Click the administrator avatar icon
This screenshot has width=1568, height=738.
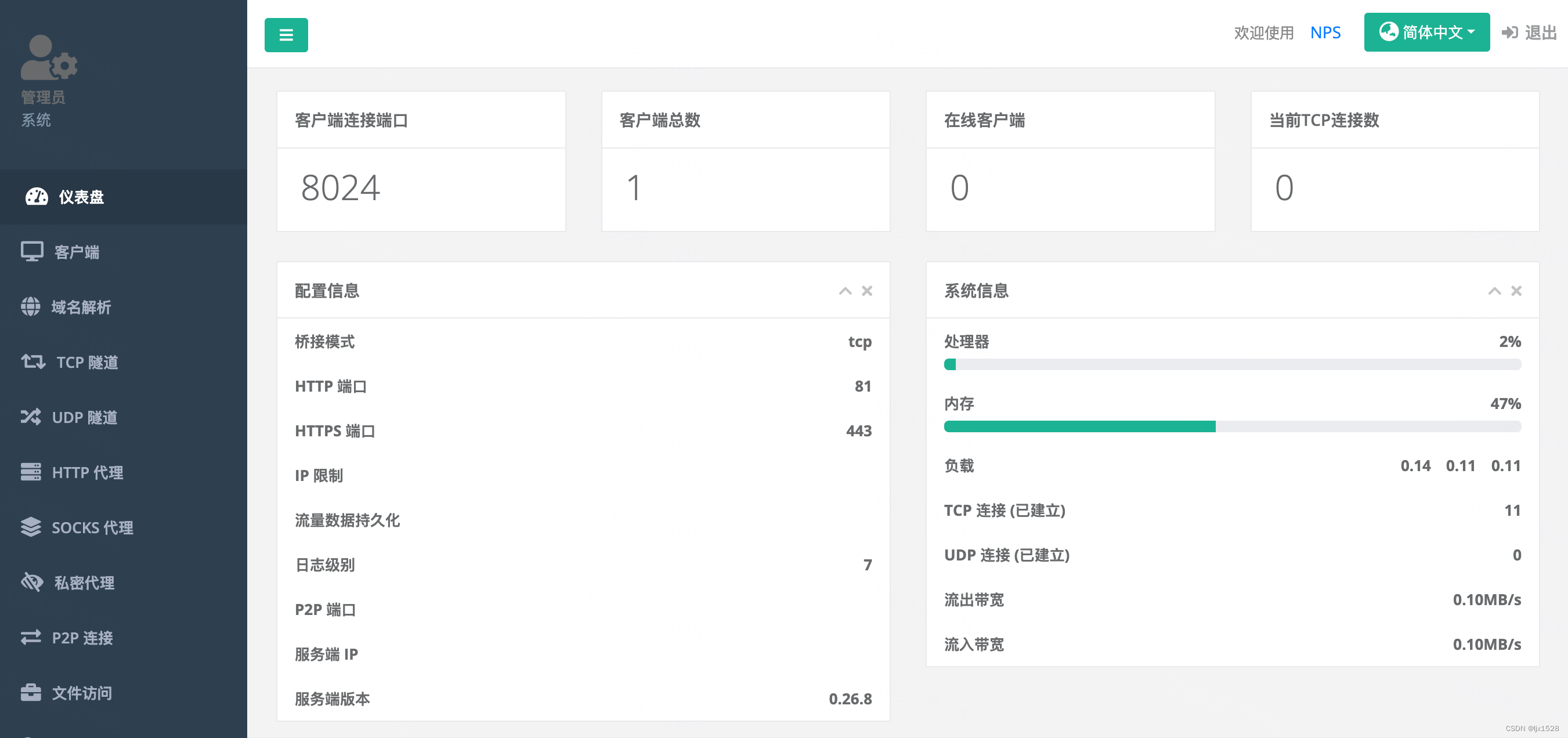49,57
